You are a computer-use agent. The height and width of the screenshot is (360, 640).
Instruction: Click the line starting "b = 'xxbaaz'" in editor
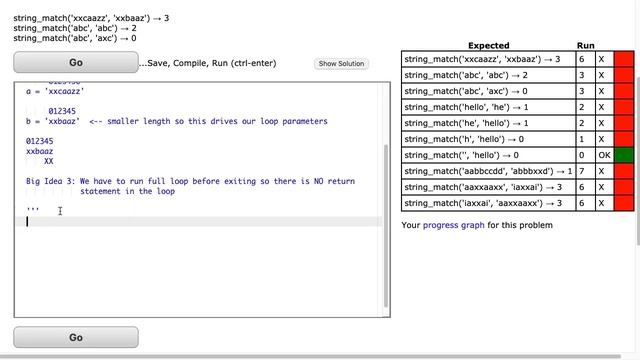coord(176,121)
